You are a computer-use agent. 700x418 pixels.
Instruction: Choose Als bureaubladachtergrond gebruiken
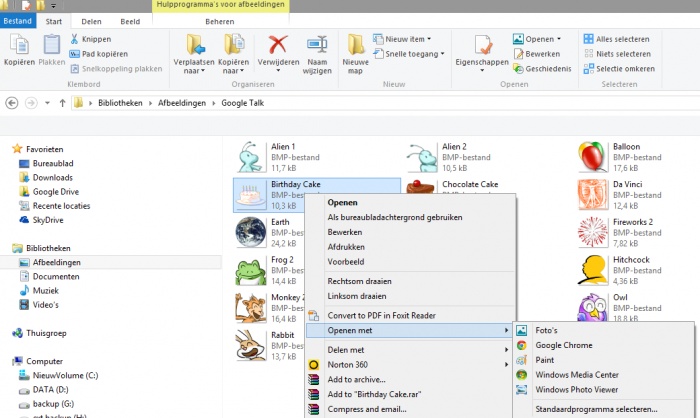tap(395, 217)
